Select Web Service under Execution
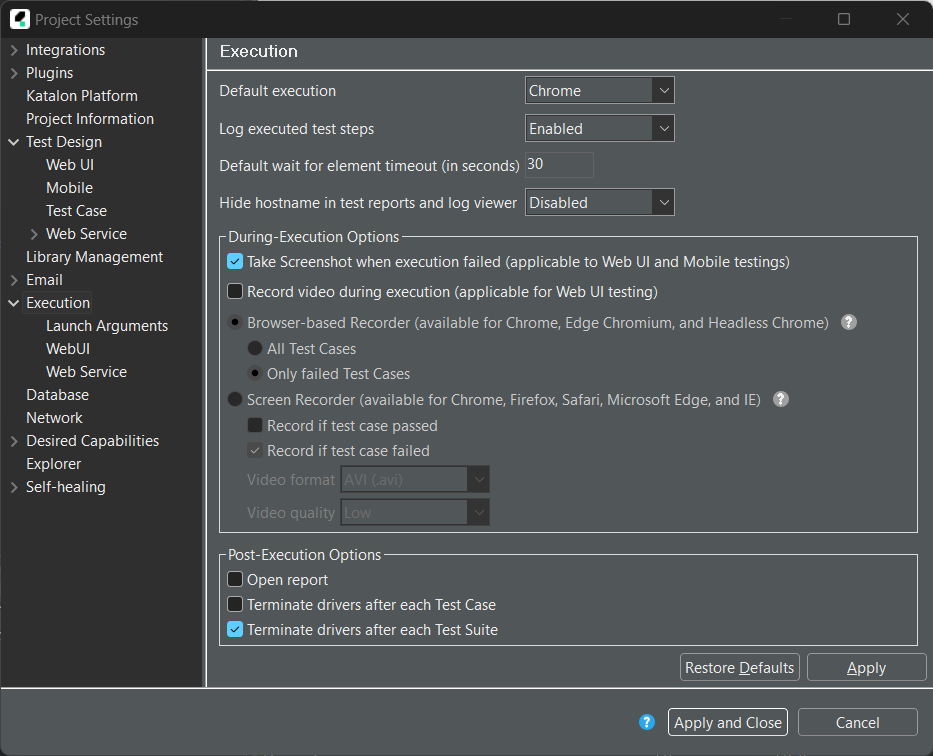933x756 pixels. 86,372
